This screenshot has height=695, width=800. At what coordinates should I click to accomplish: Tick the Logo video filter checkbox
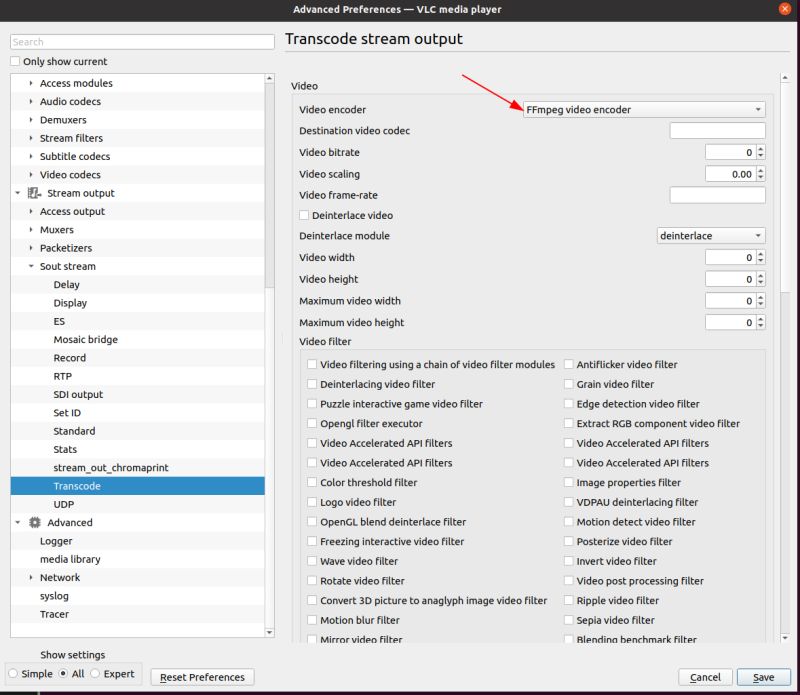click(312, 502)
